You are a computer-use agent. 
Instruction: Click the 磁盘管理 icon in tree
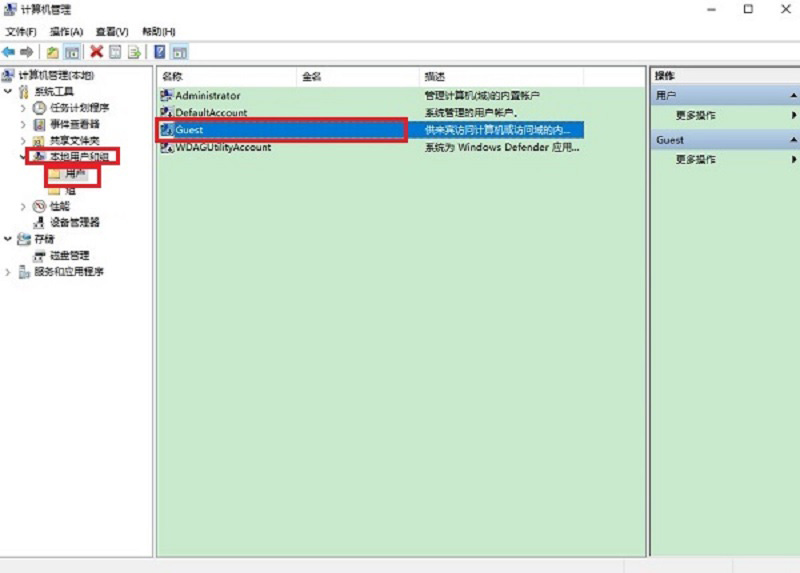(39, 255)
